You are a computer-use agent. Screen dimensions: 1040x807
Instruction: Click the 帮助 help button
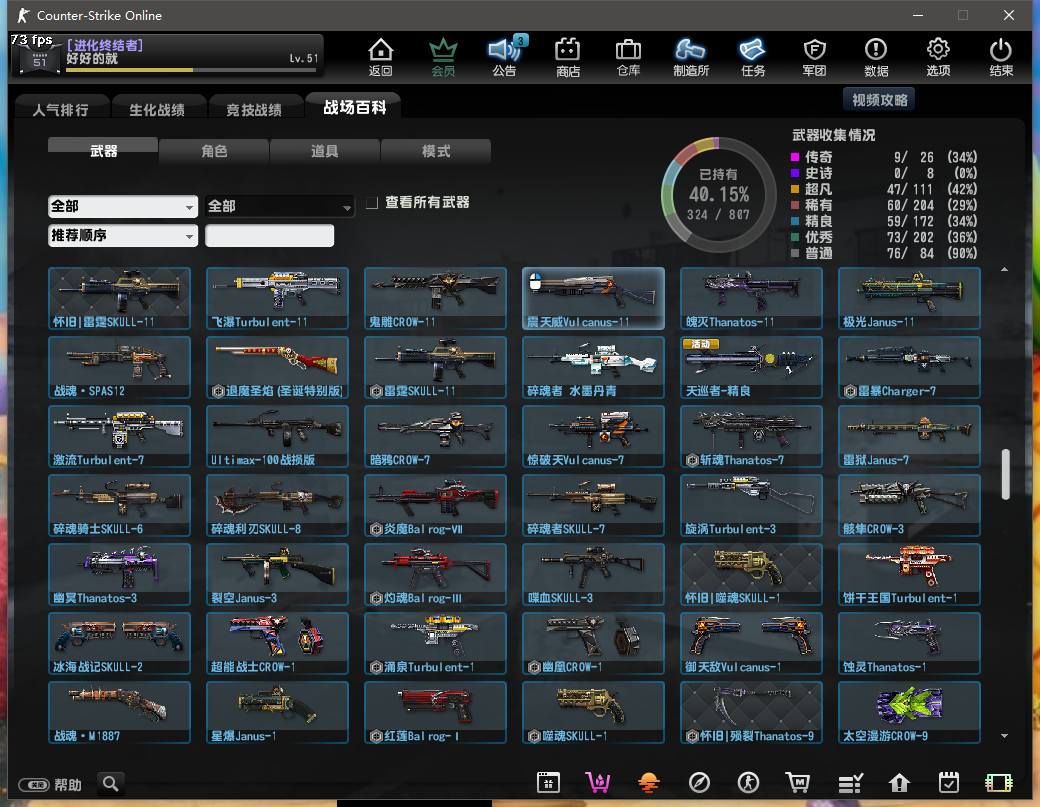point(55,785)
